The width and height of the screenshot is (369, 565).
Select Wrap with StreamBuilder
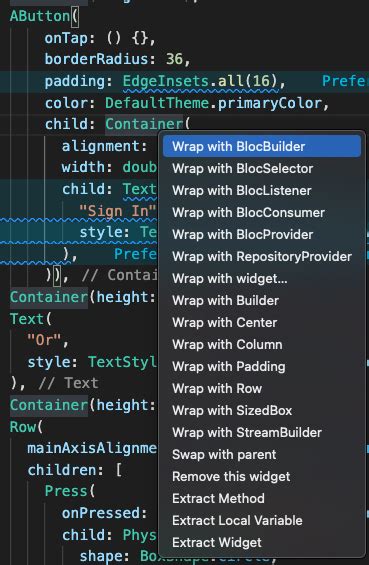pos(262,432)
